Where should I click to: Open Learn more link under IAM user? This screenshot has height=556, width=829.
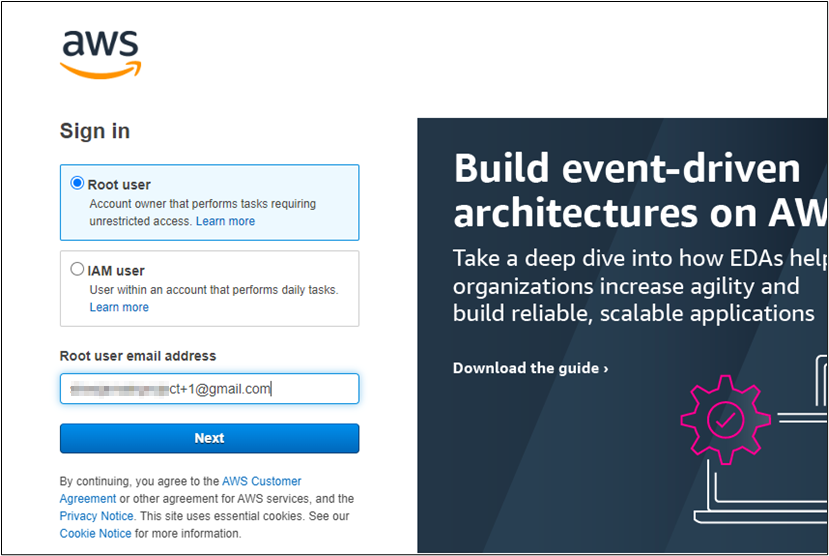point(119,307)
